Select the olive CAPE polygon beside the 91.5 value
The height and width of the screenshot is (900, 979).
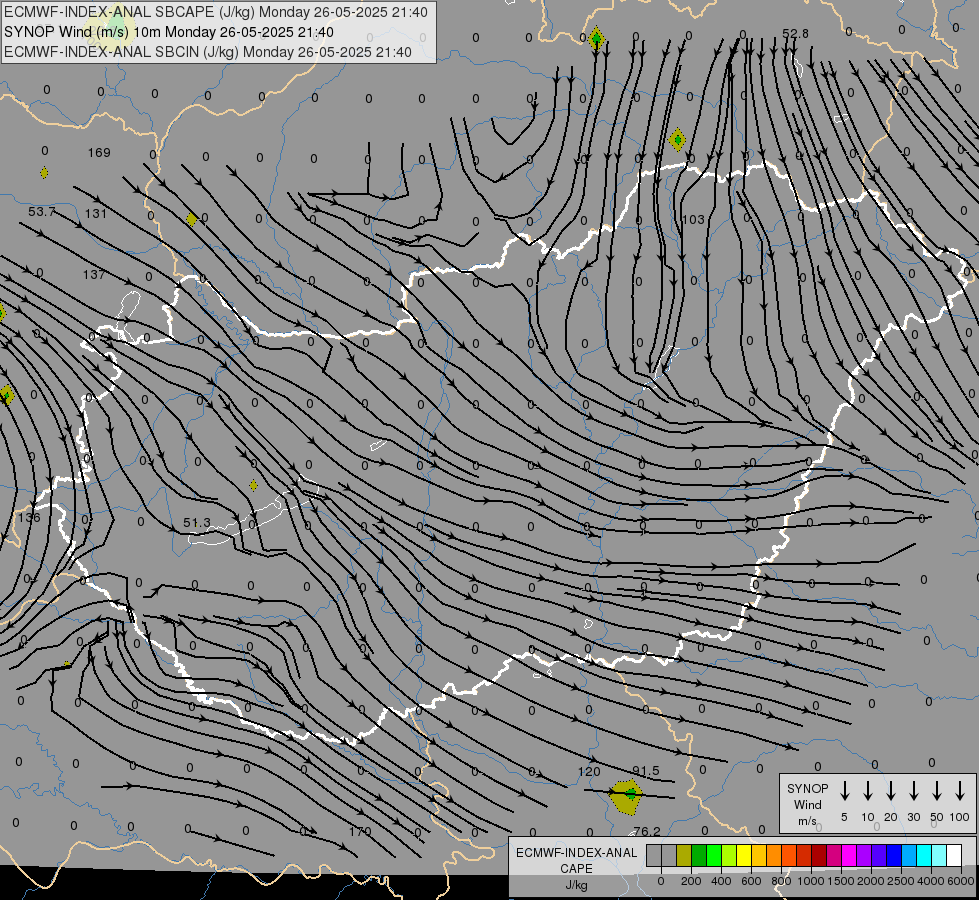[627, 796]
